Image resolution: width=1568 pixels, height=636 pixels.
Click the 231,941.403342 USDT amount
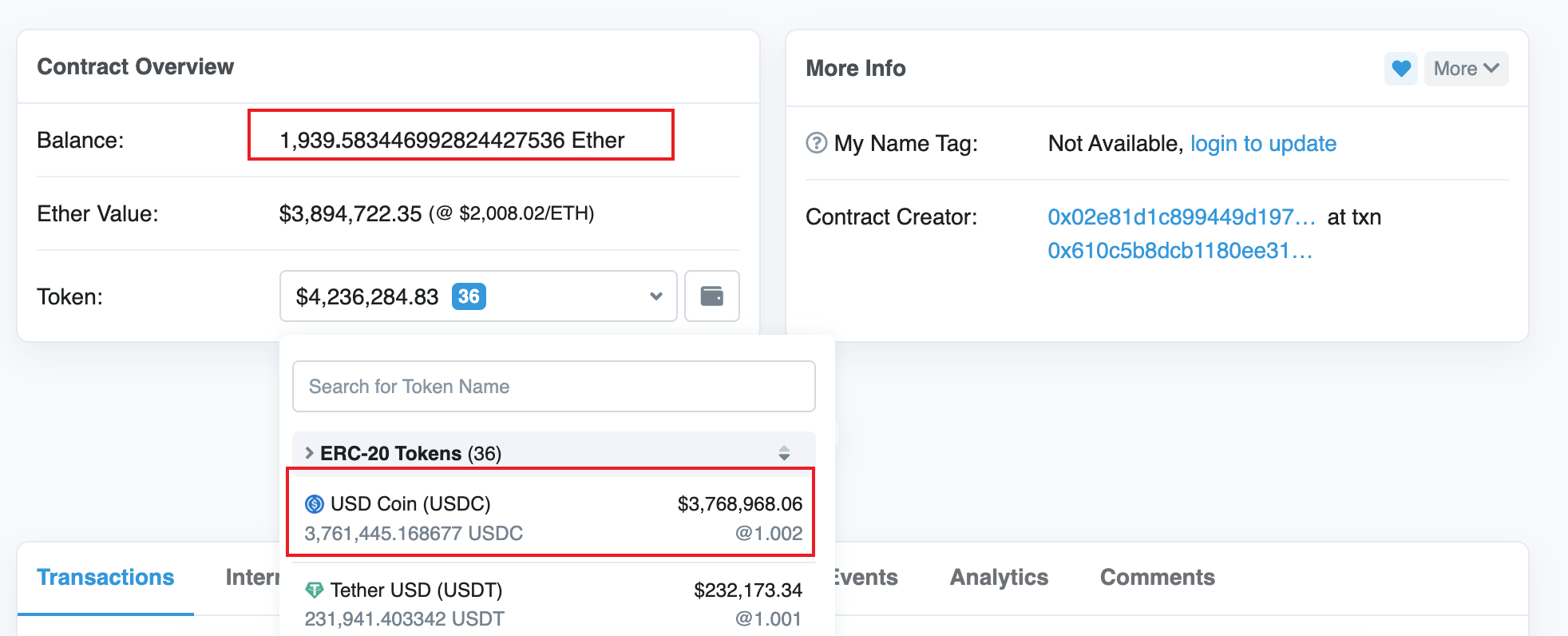tap(404, 619)
